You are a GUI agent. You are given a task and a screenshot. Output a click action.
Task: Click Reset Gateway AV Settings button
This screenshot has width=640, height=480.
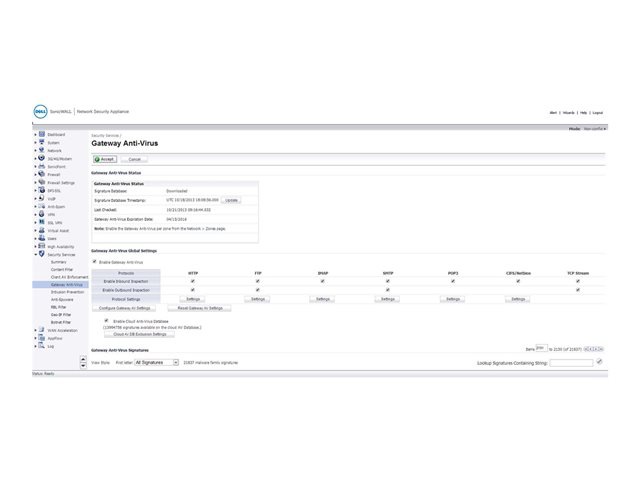[x=200, y=308]
